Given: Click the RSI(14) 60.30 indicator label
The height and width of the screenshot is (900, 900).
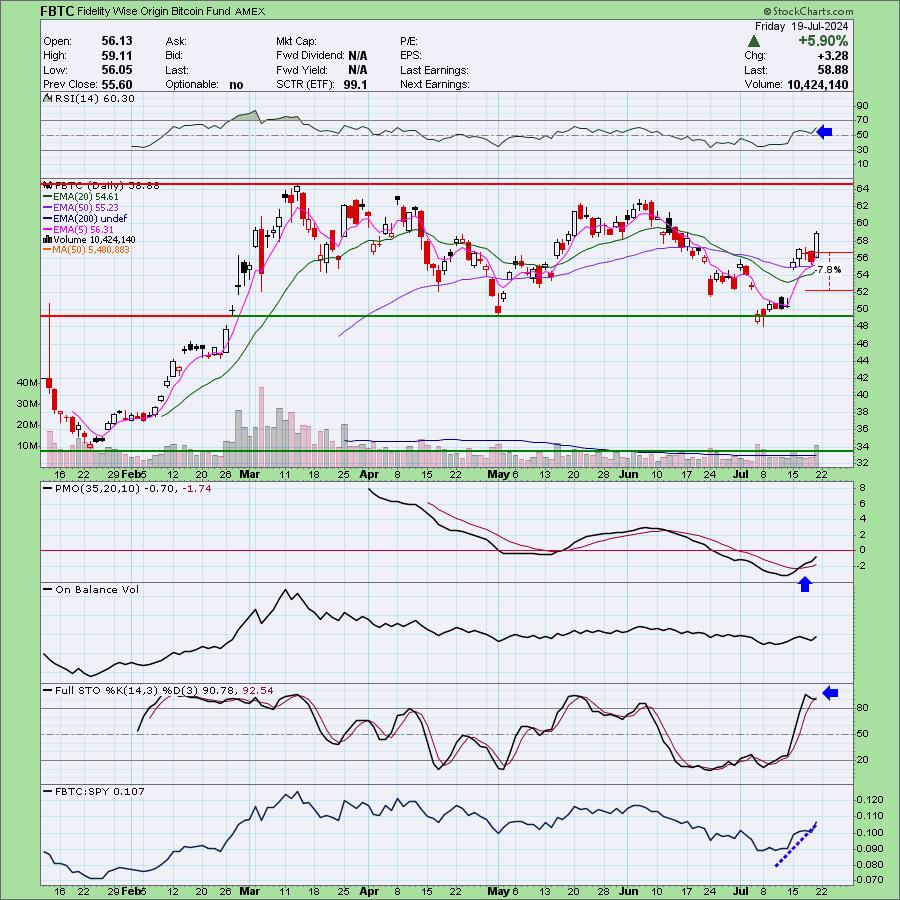Looking at the screenshot, I should coord(95,99).
